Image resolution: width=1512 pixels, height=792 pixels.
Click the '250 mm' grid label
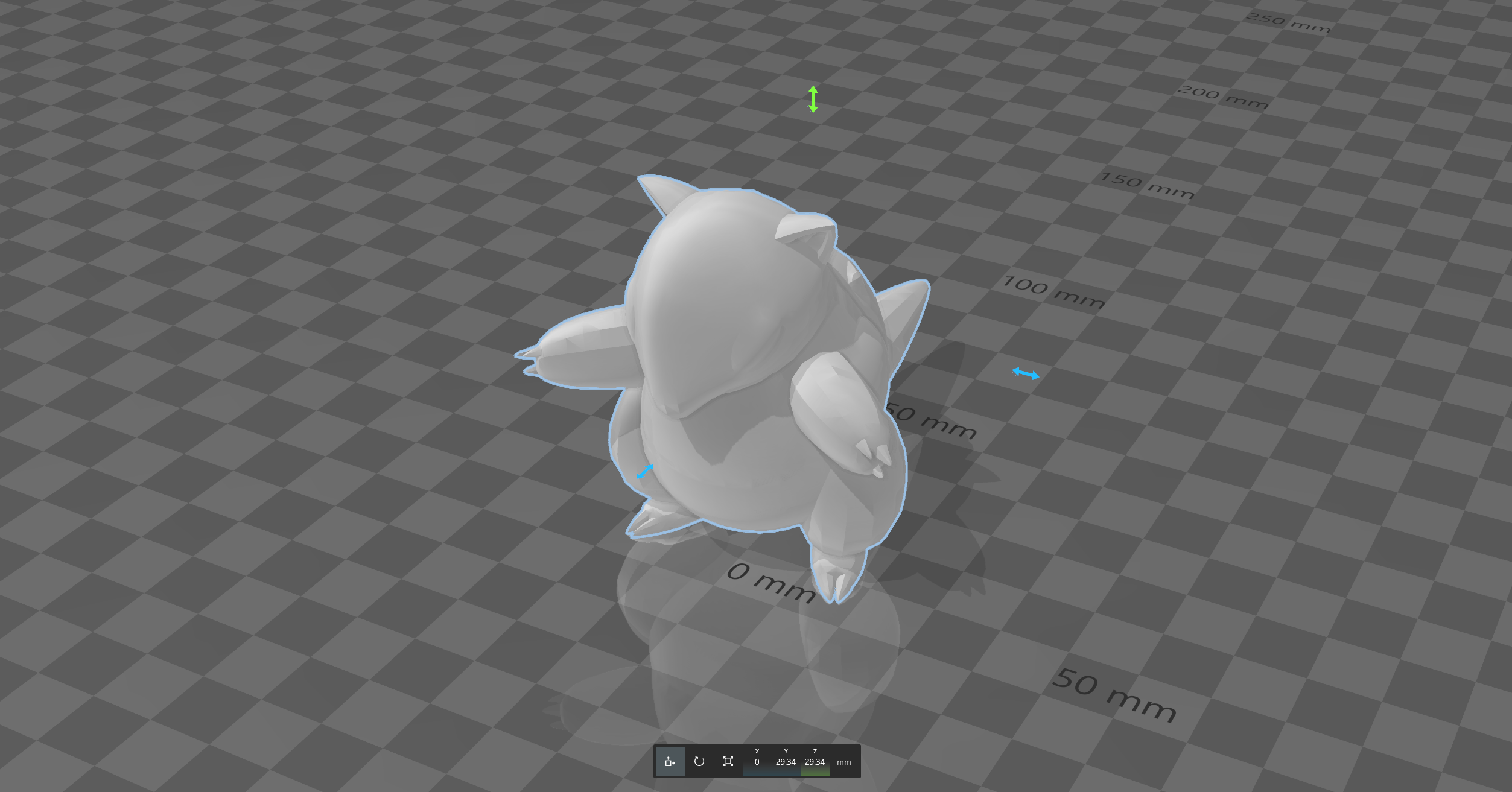tap(1288, 23)
